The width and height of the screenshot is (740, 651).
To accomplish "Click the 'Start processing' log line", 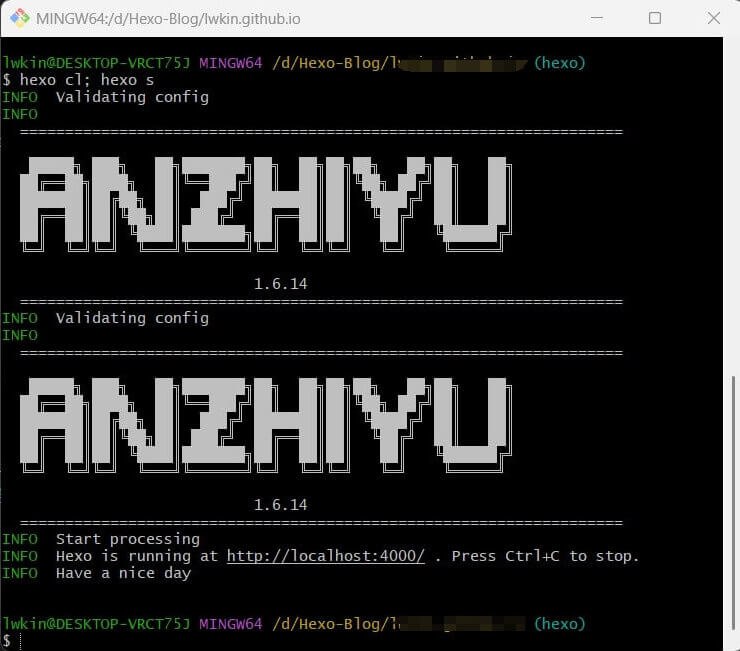I will [127, 539].
